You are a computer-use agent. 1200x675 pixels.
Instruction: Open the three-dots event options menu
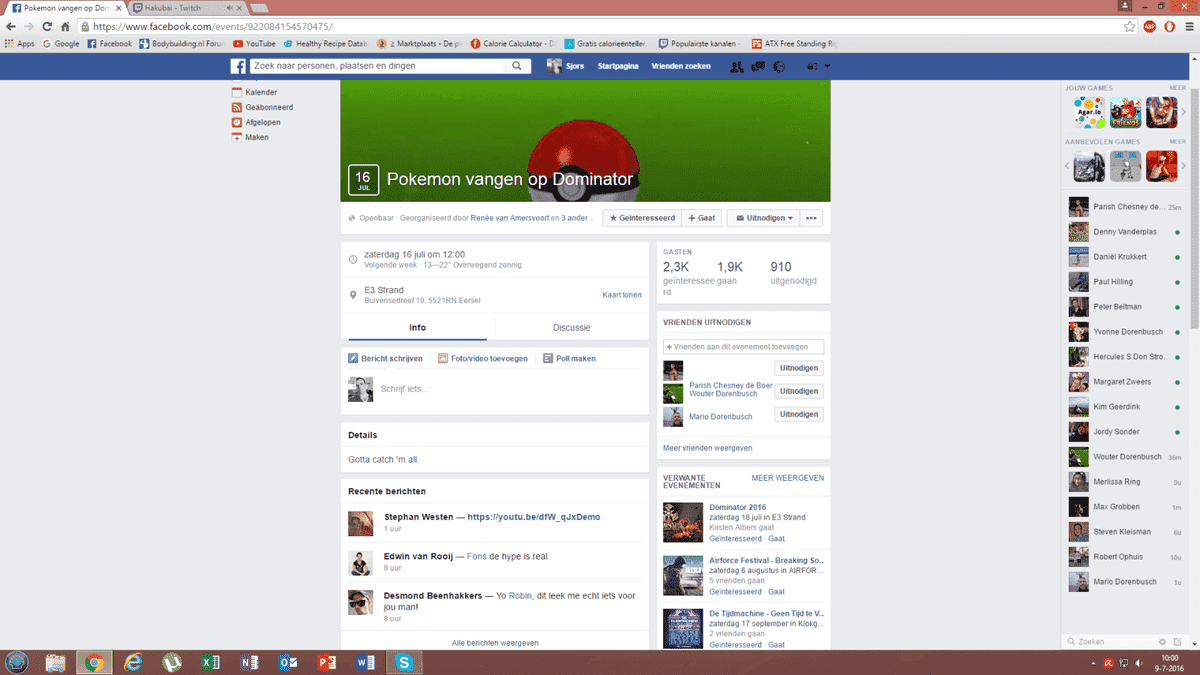(x=812, y=218)
